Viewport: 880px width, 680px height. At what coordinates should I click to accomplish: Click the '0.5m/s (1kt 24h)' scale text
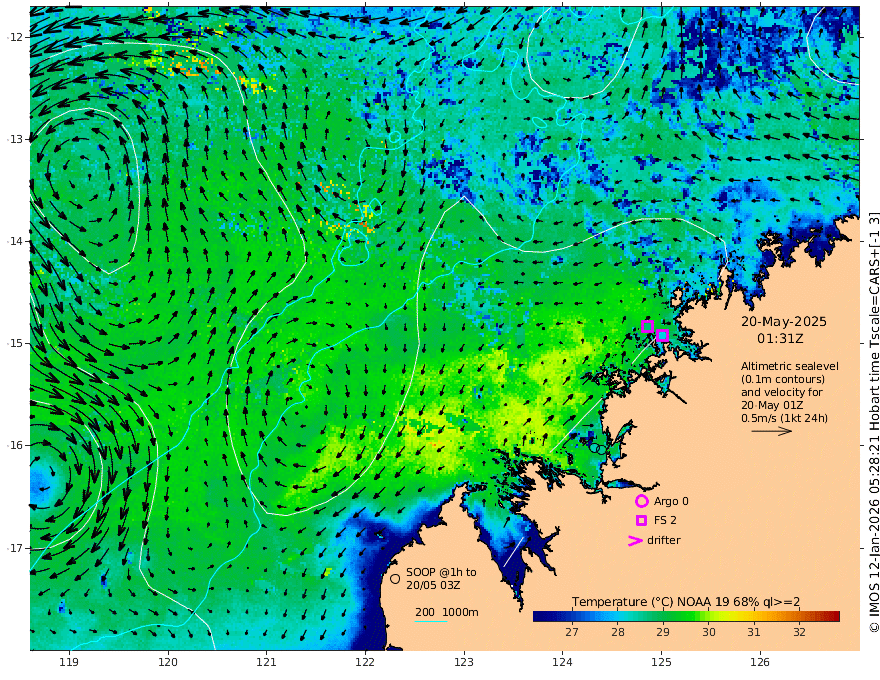click(x=785, y=418)
